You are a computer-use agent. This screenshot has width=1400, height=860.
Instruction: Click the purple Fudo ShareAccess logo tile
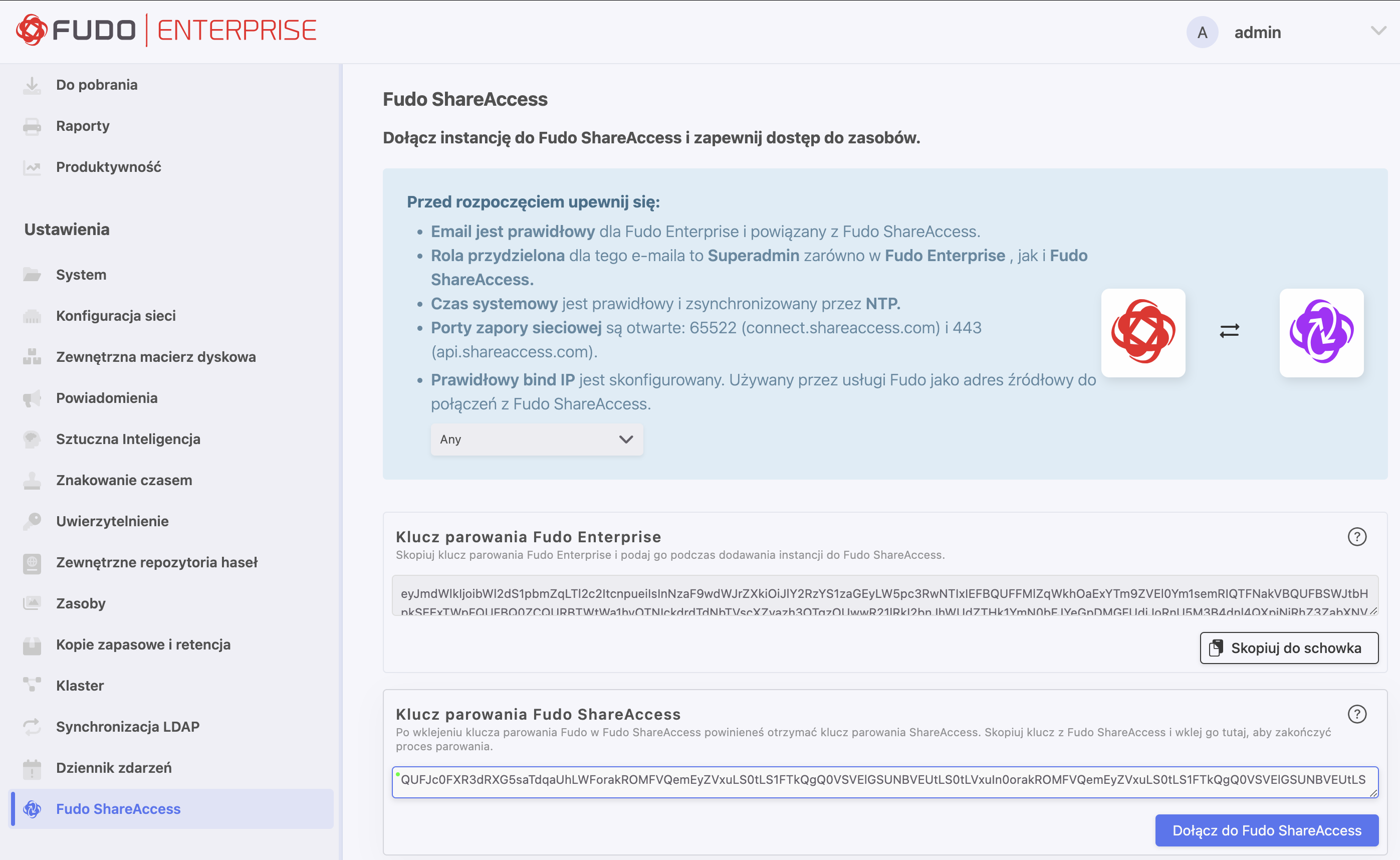[1321, 333]
